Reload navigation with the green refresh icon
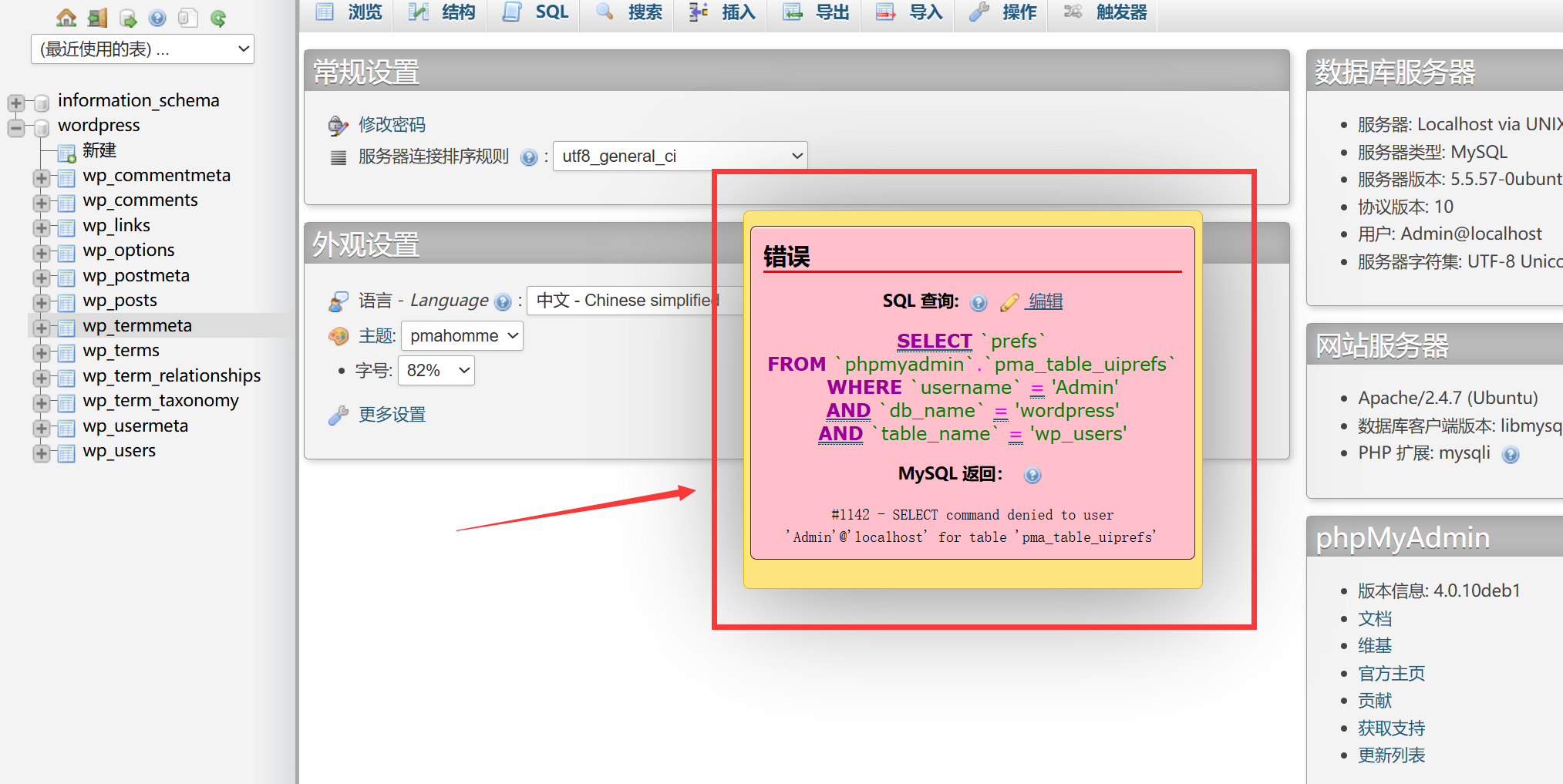 218,18
